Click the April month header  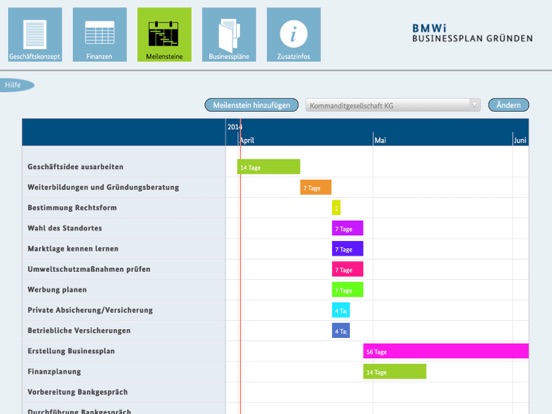tap(247, 140)
